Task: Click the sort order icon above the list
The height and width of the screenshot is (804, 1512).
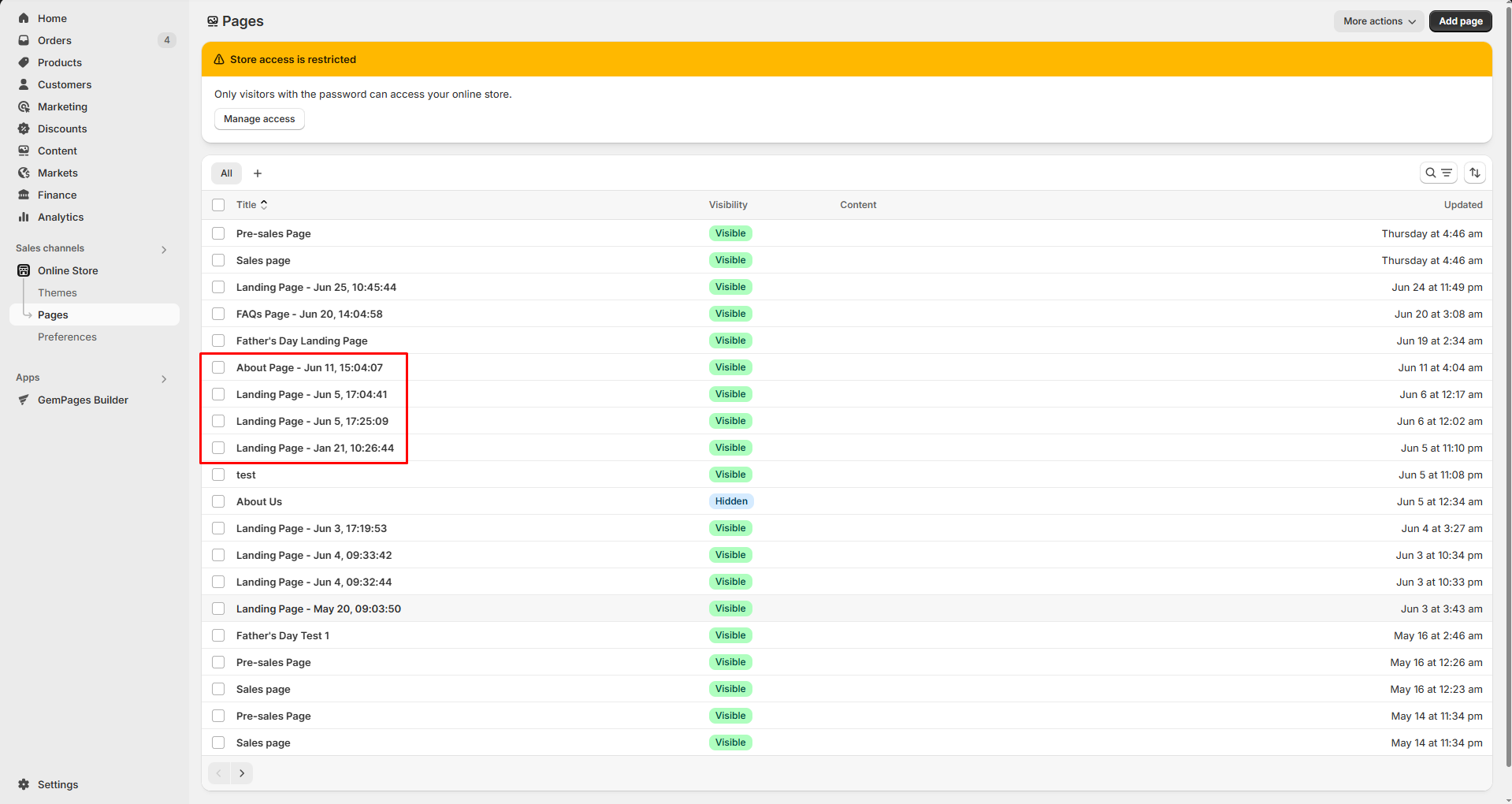Action: [x=1474, y=173]
